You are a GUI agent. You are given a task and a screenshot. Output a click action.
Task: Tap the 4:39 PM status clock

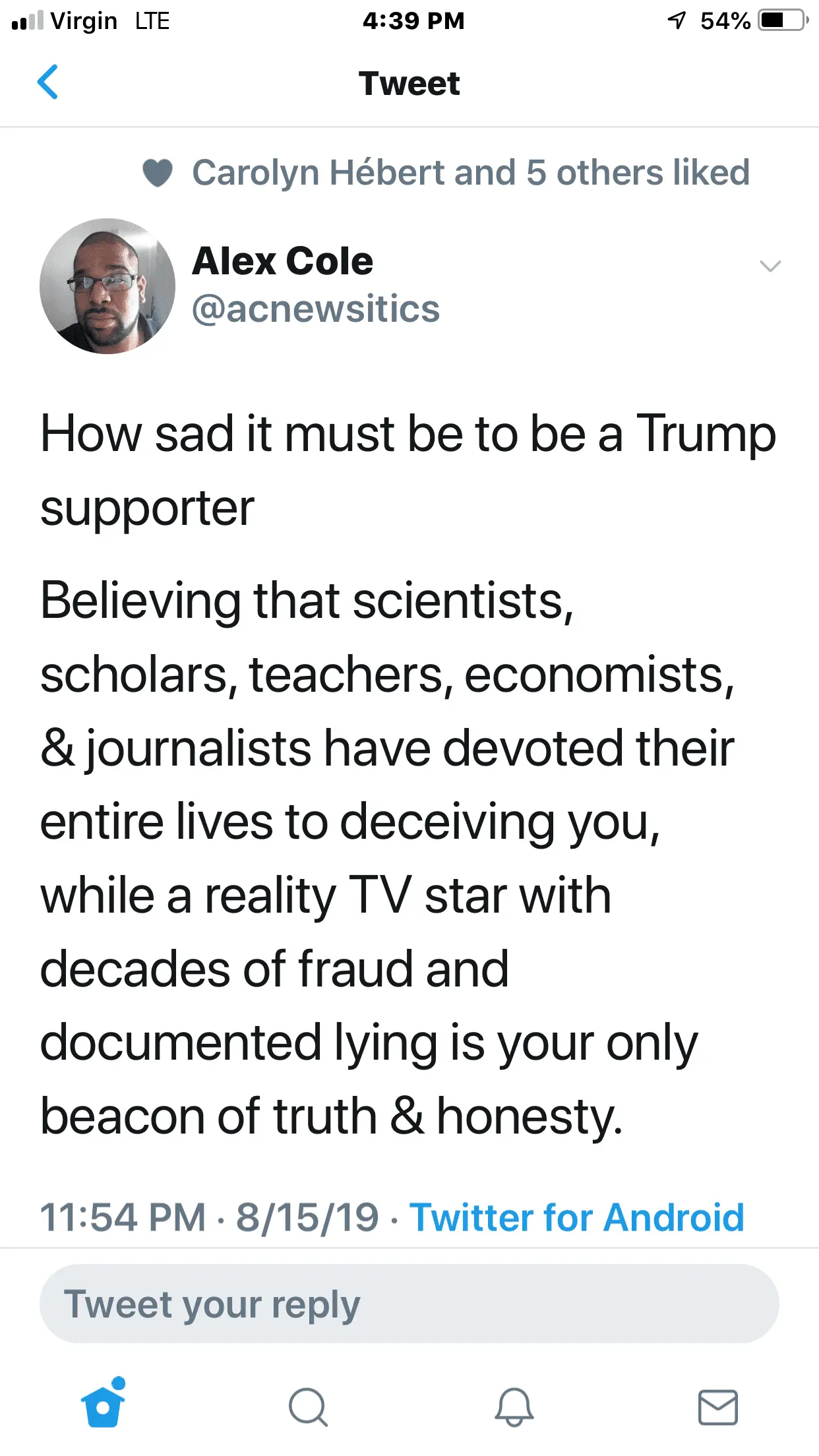tap(413, 20)
